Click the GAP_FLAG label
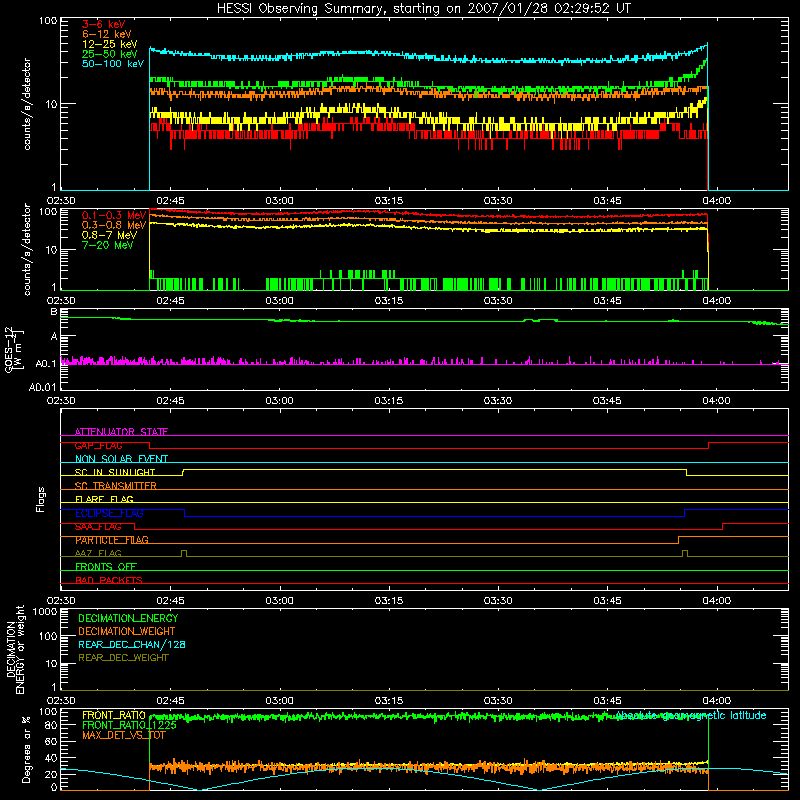800x800 pixels. pyautogui.click(x=98, y=445)
